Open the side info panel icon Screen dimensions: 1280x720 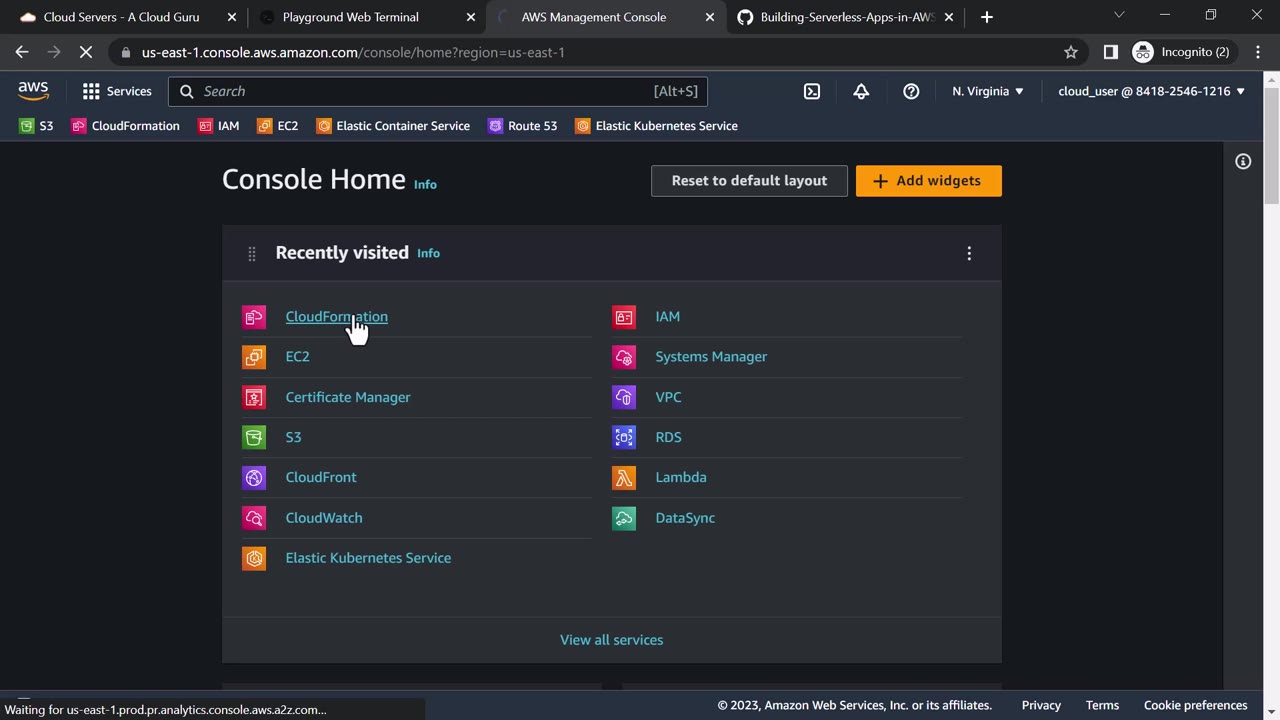click(x=1243, y=161)
